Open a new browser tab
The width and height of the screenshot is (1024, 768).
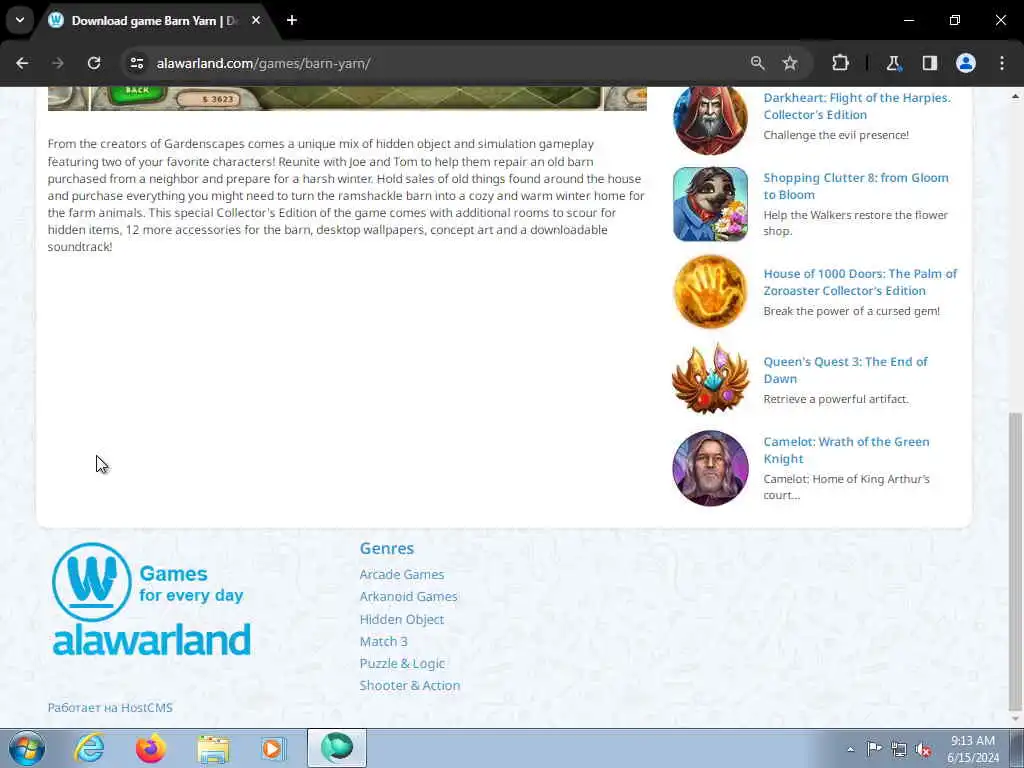[292, 20]
